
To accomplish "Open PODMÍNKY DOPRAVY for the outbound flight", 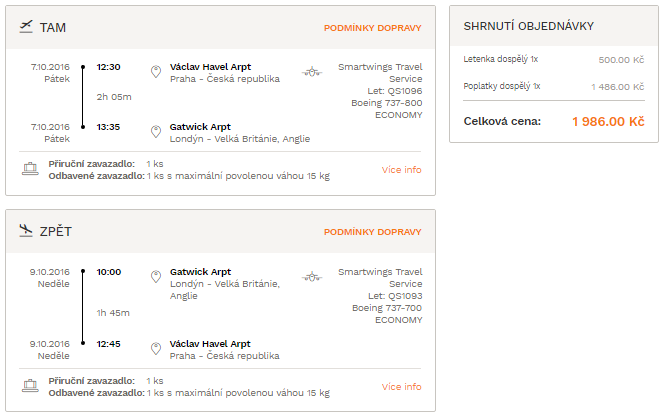I will click(373, 28).
